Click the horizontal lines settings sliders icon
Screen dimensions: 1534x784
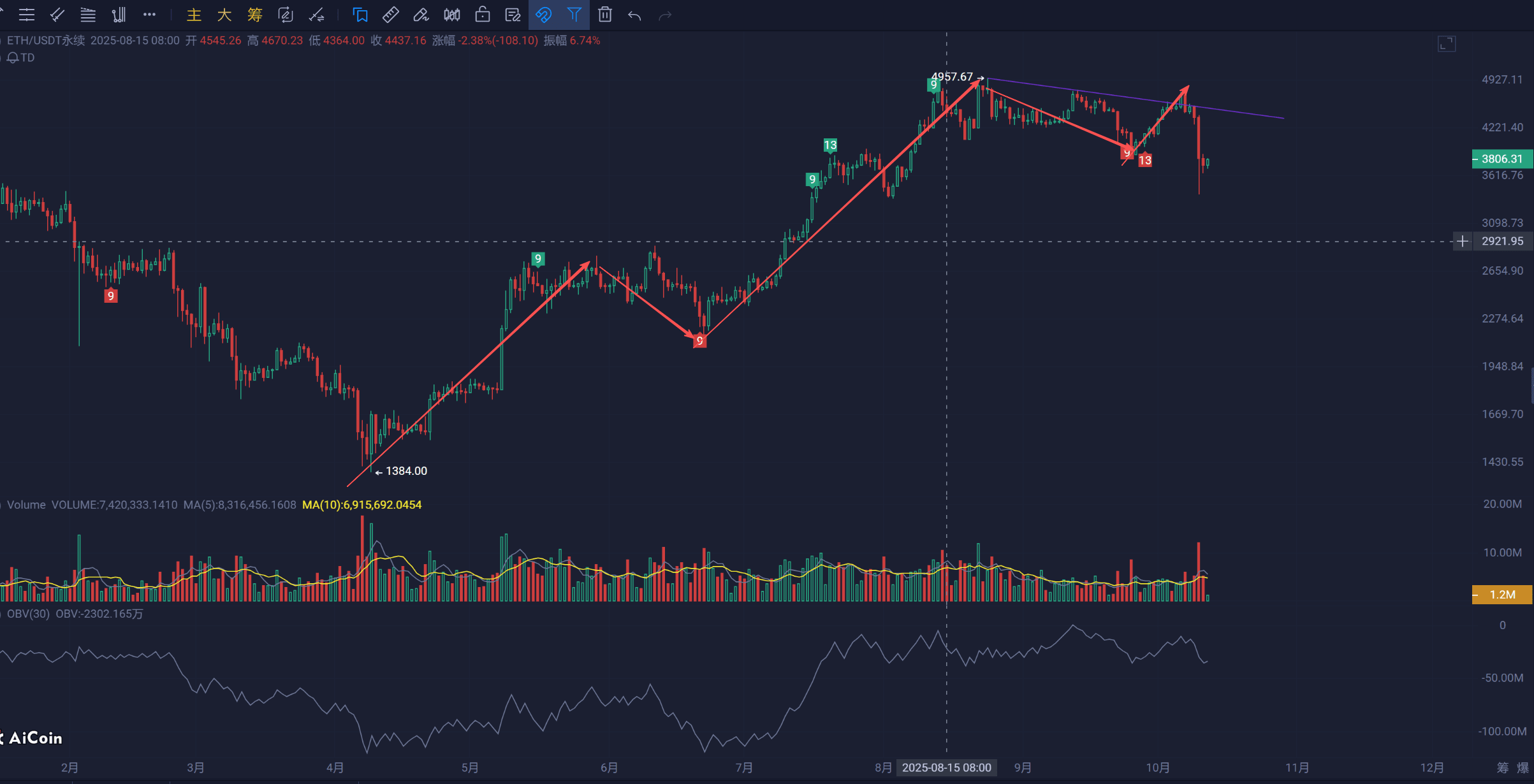[27, 15]
